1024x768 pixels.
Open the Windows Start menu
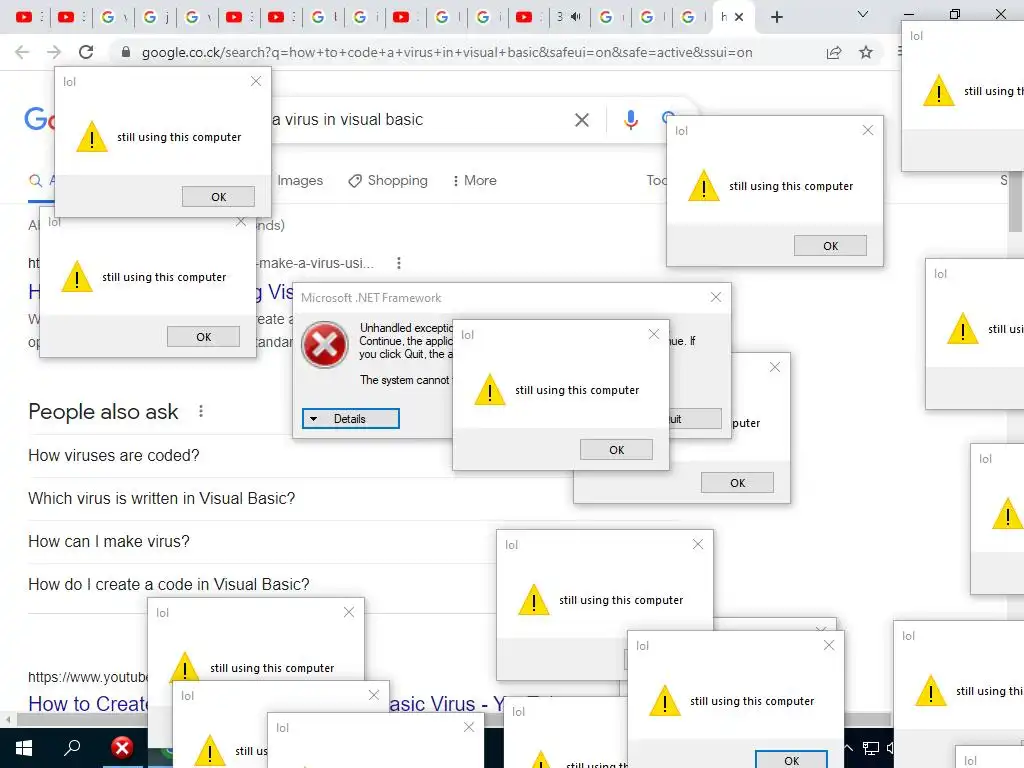[24, 748]
